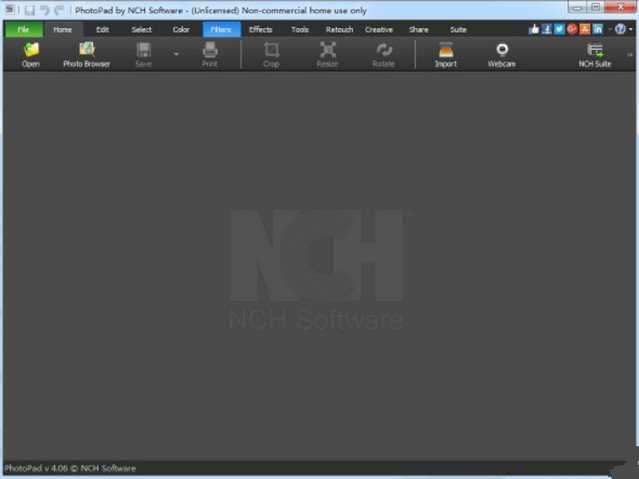Viewport: 639px width, 479px height.
Task: Launch the Photo Browser
Action: tap(86, 54)
